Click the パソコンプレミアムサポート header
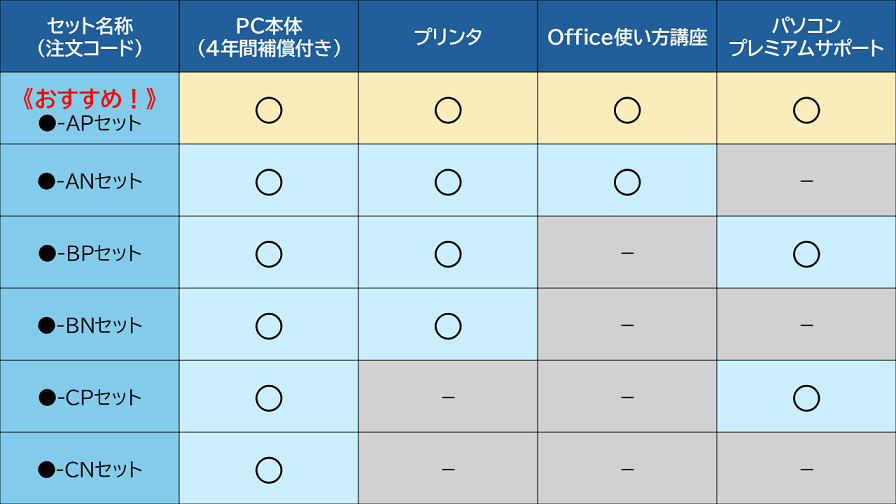 point(806,37)
